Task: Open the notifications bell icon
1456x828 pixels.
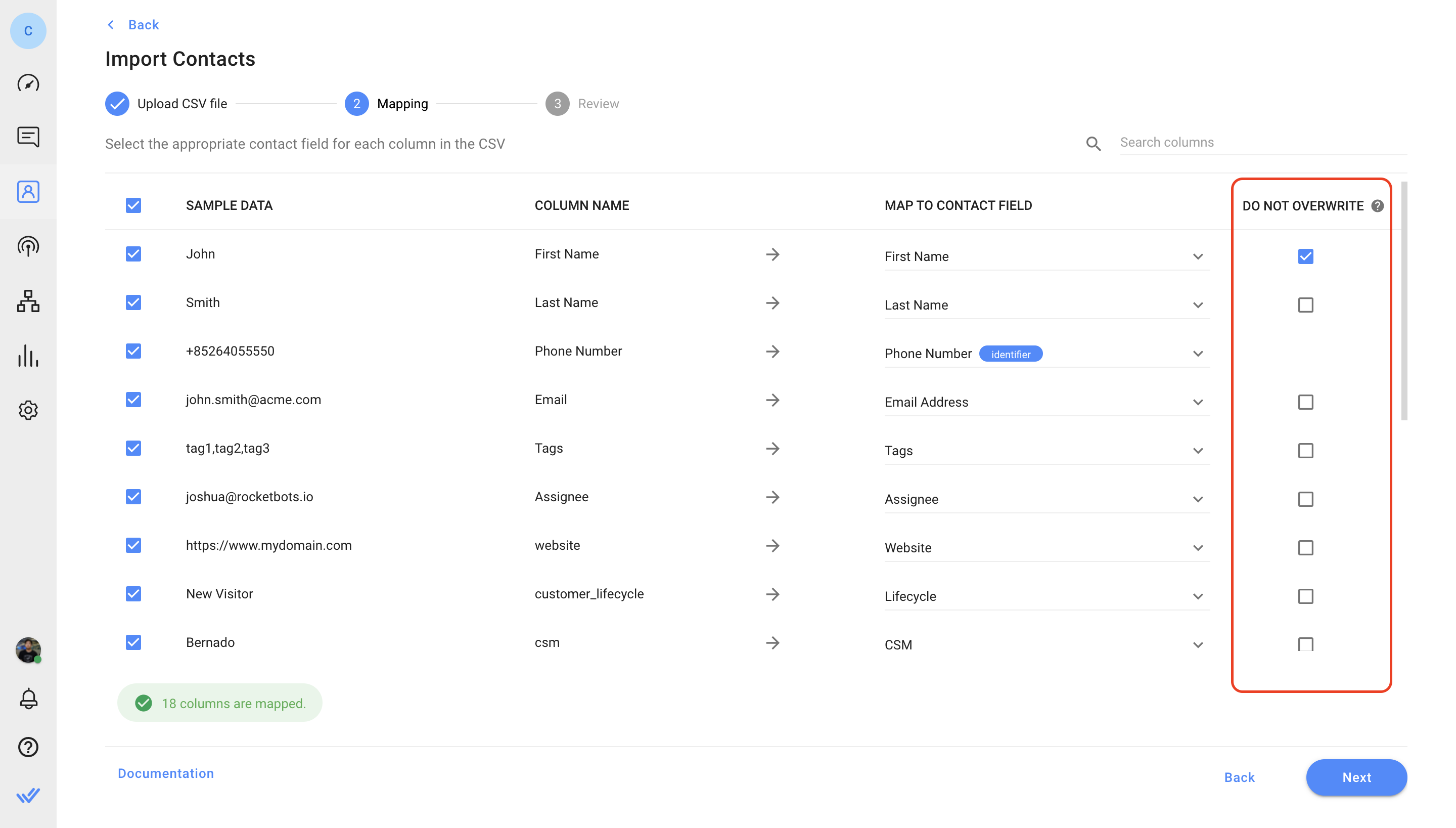Action: 28,699
